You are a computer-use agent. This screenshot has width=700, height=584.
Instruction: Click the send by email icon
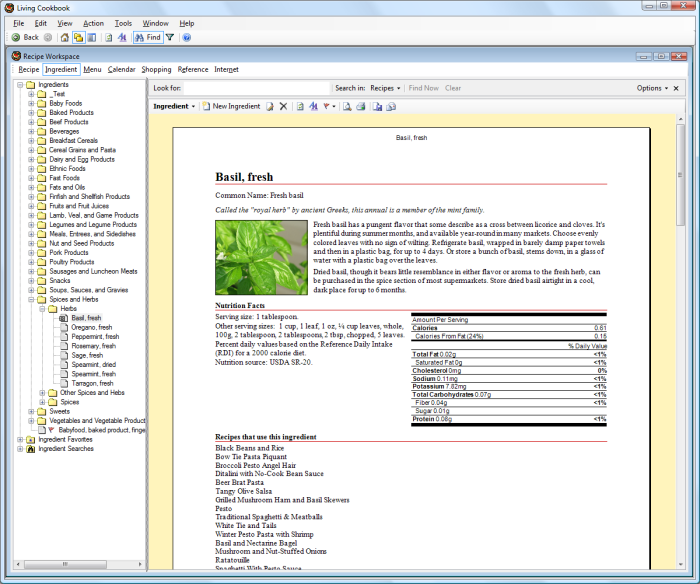pyautogui.click(x=392, y=106)
